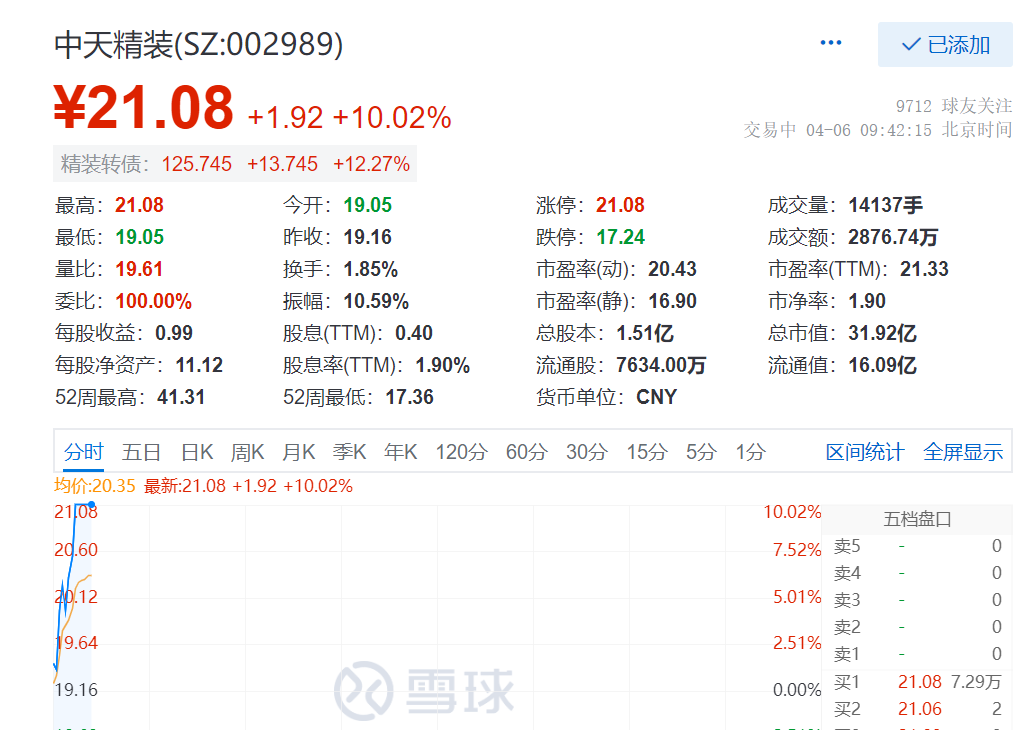Viewport: 1036px width, 730px height.
Task: Open the 精装转债 convertible bond quote
Action: point(235,164)
